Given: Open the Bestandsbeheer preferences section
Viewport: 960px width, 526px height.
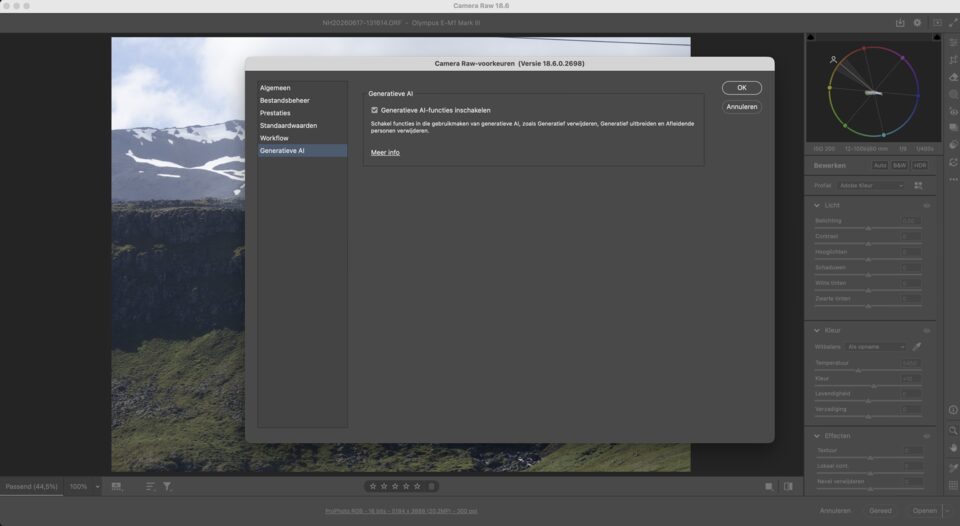Looking at the screenshot, I should coord(302,100).
